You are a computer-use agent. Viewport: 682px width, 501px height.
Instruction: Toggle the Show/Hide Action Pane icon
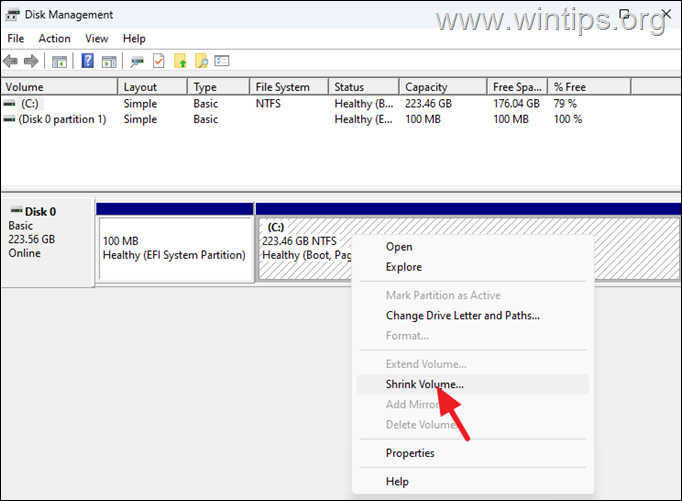point(107,62)
